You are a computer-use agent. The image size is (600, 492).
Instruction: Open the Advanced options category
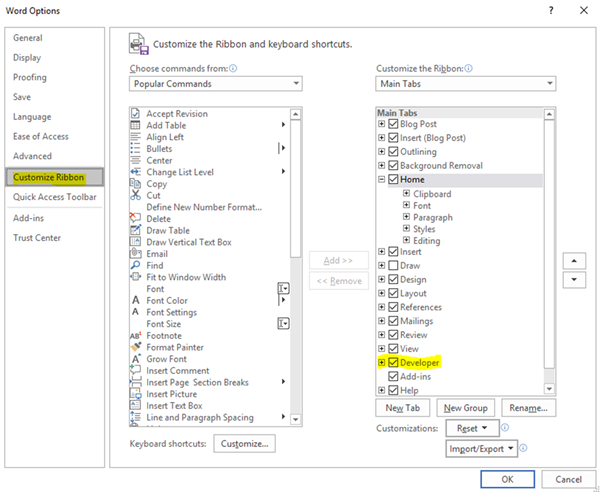click(32, 156)
